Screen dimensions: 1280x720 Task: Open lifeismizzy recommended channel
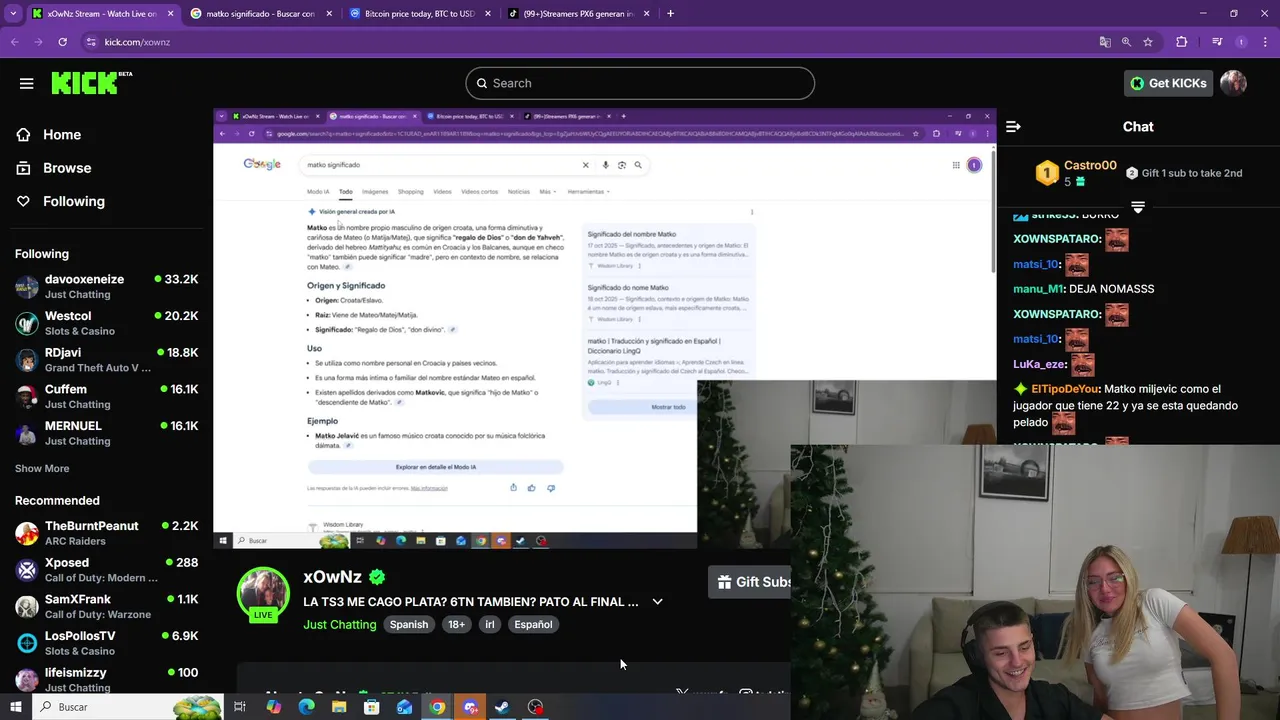click(x=106, y=679)
